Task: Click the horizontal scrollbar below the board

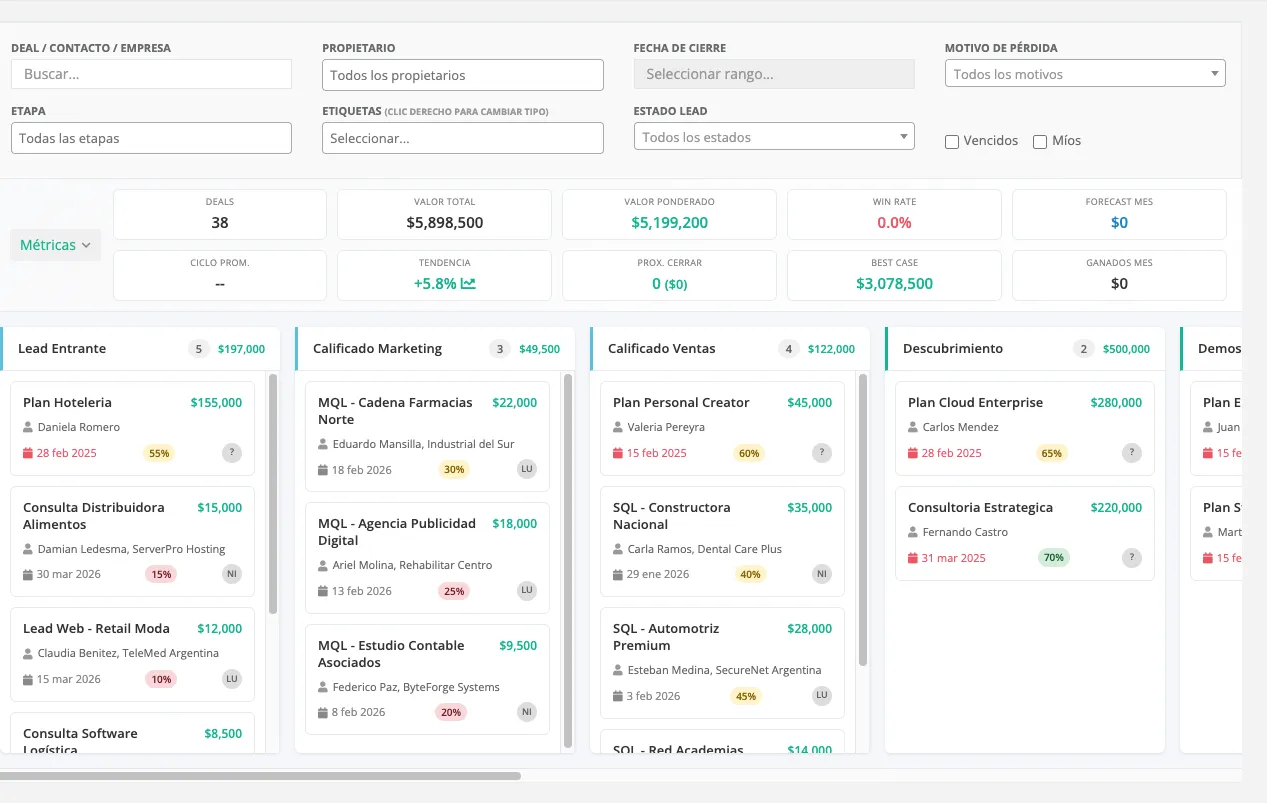Action: pyautogui.click(x=260, y=776)
